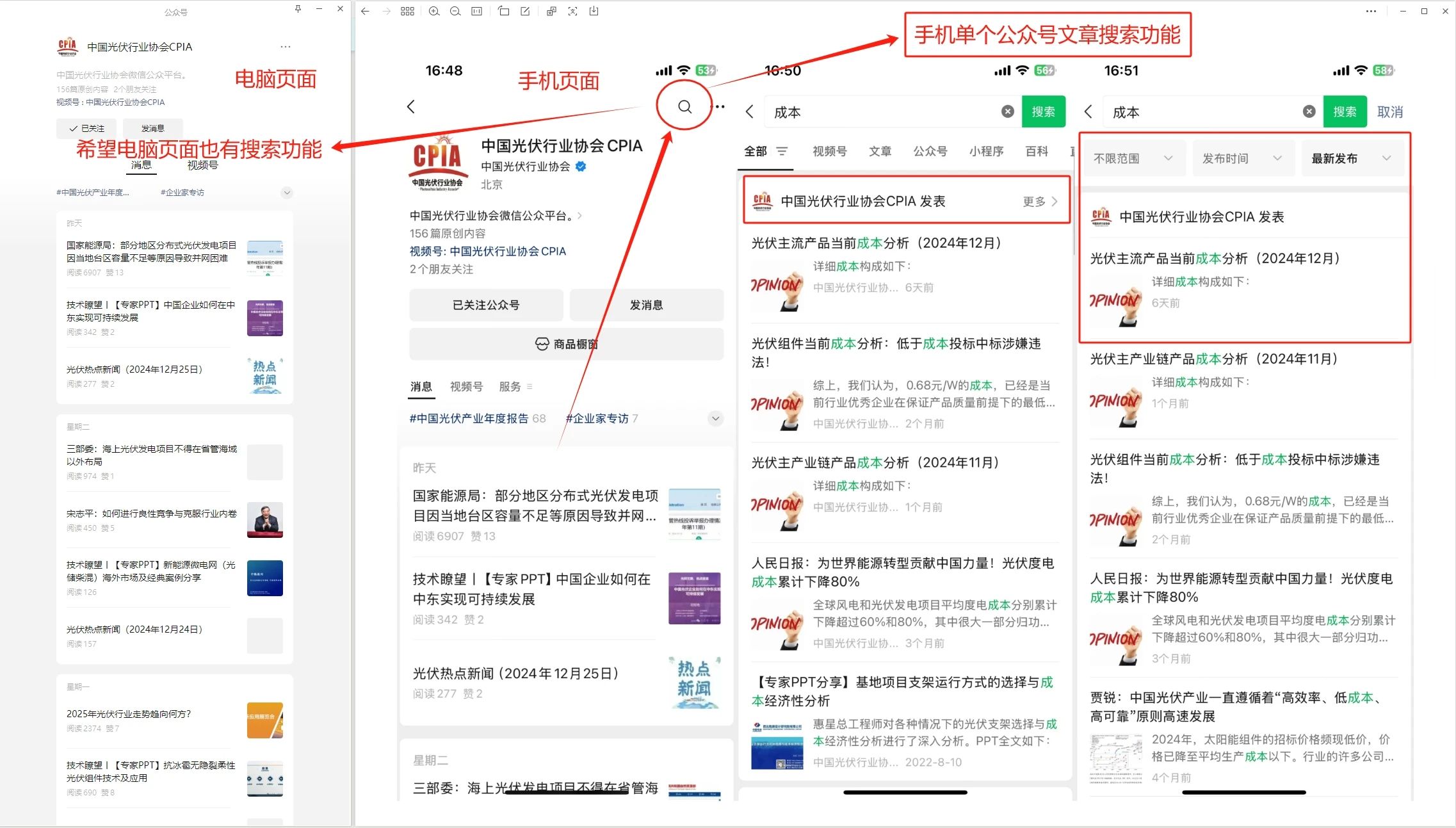Screen dimensions: 1456x828
Task: Open the #企业家专访 tag in 公众号 window
Action: tap(182, 192)
